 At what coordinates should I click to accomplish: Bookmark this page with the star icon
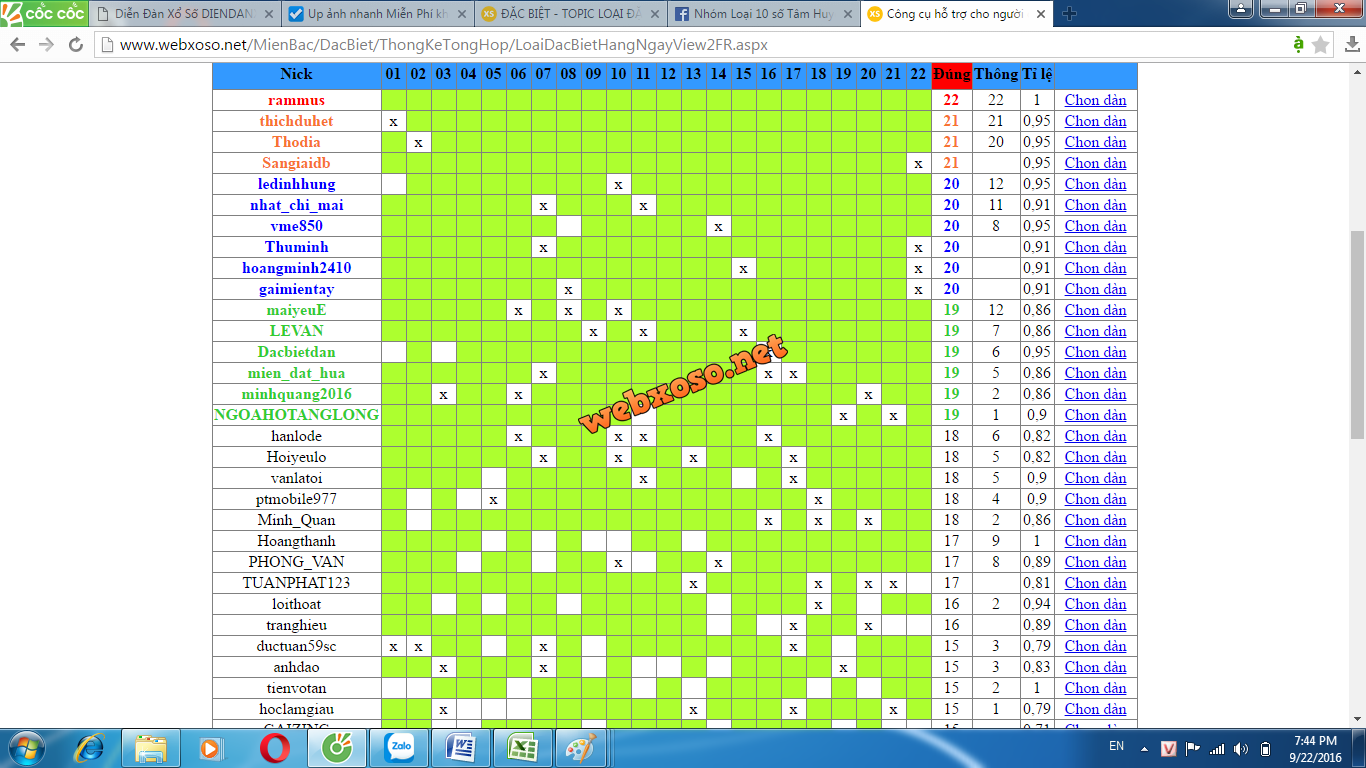[x=1321, y=45]
